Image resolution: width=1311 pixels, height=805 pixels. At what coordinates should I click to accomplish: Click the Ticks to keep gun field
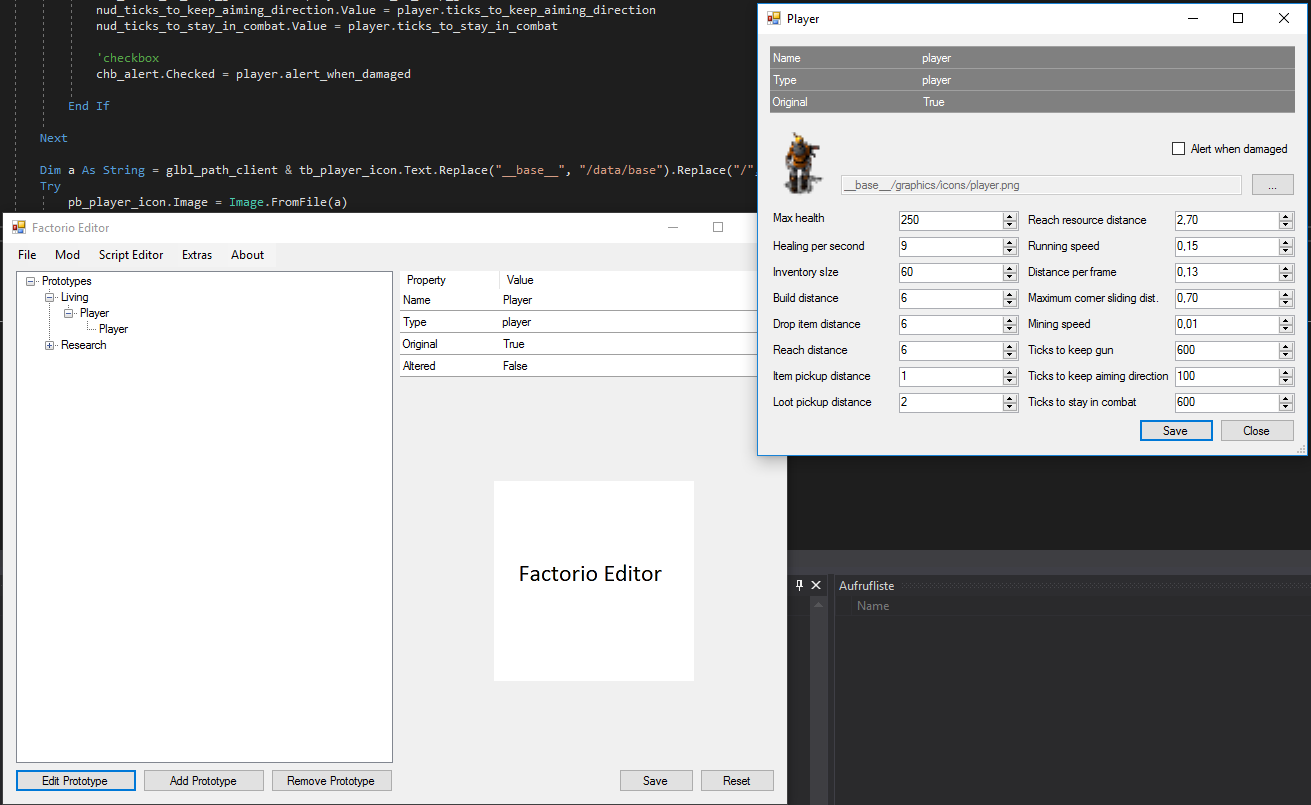(x=1226, y=350)
